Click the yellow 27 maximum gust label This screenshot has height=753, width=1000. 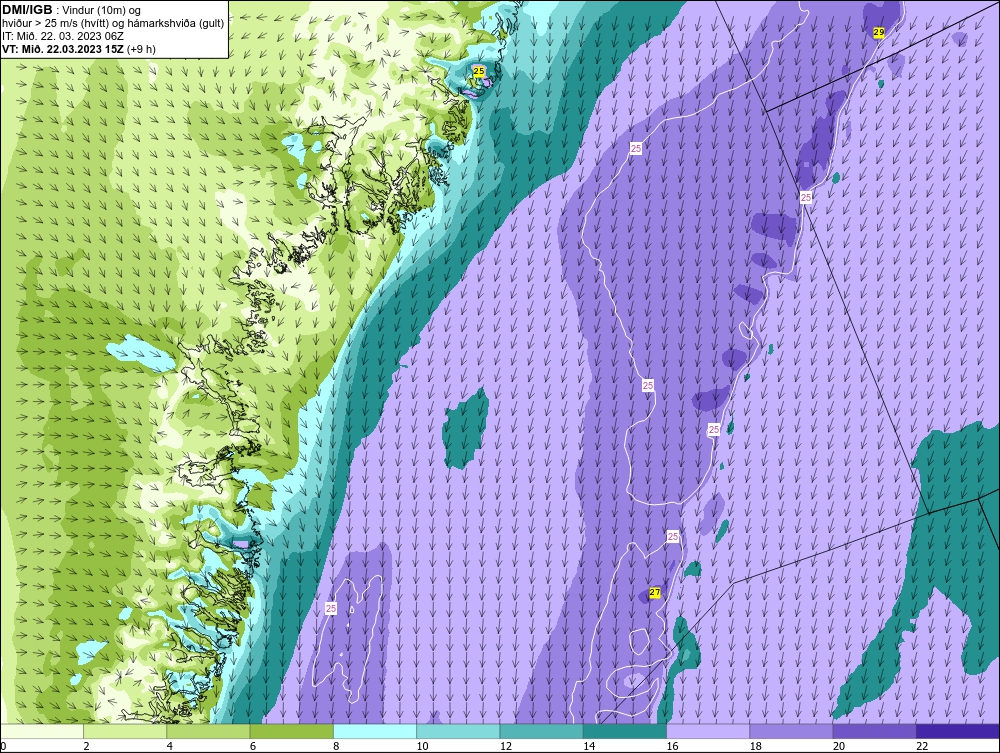(654, 592)
